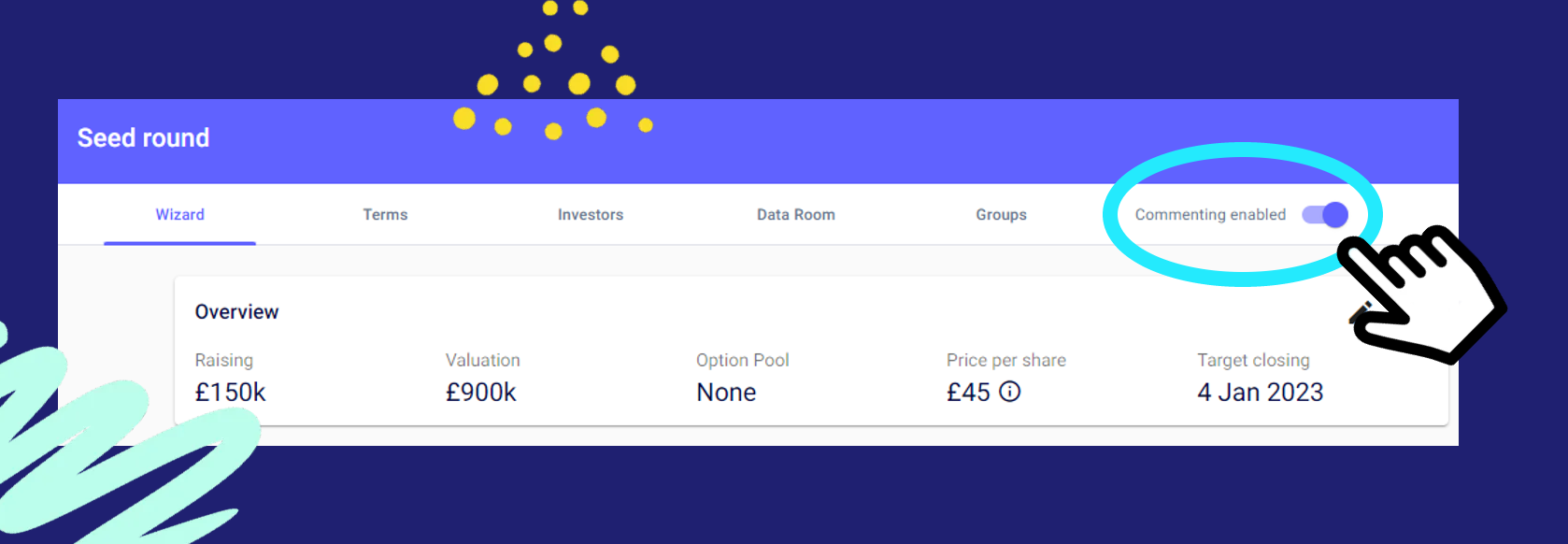Go to the Investors tab
The height and width of the screenshot is (544, 1568).
pyautogui.click(x=591, y=215)
